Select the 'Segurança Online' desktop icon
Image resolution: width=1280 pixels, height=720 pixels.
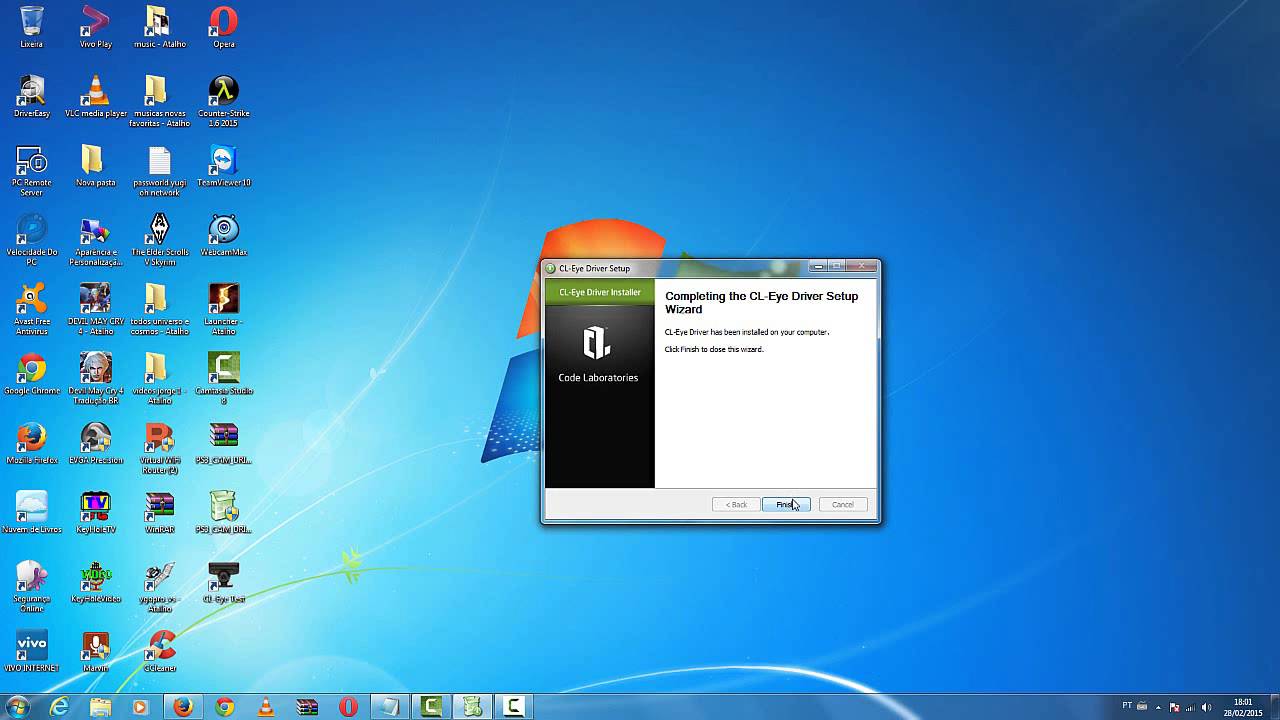[31, 585]
